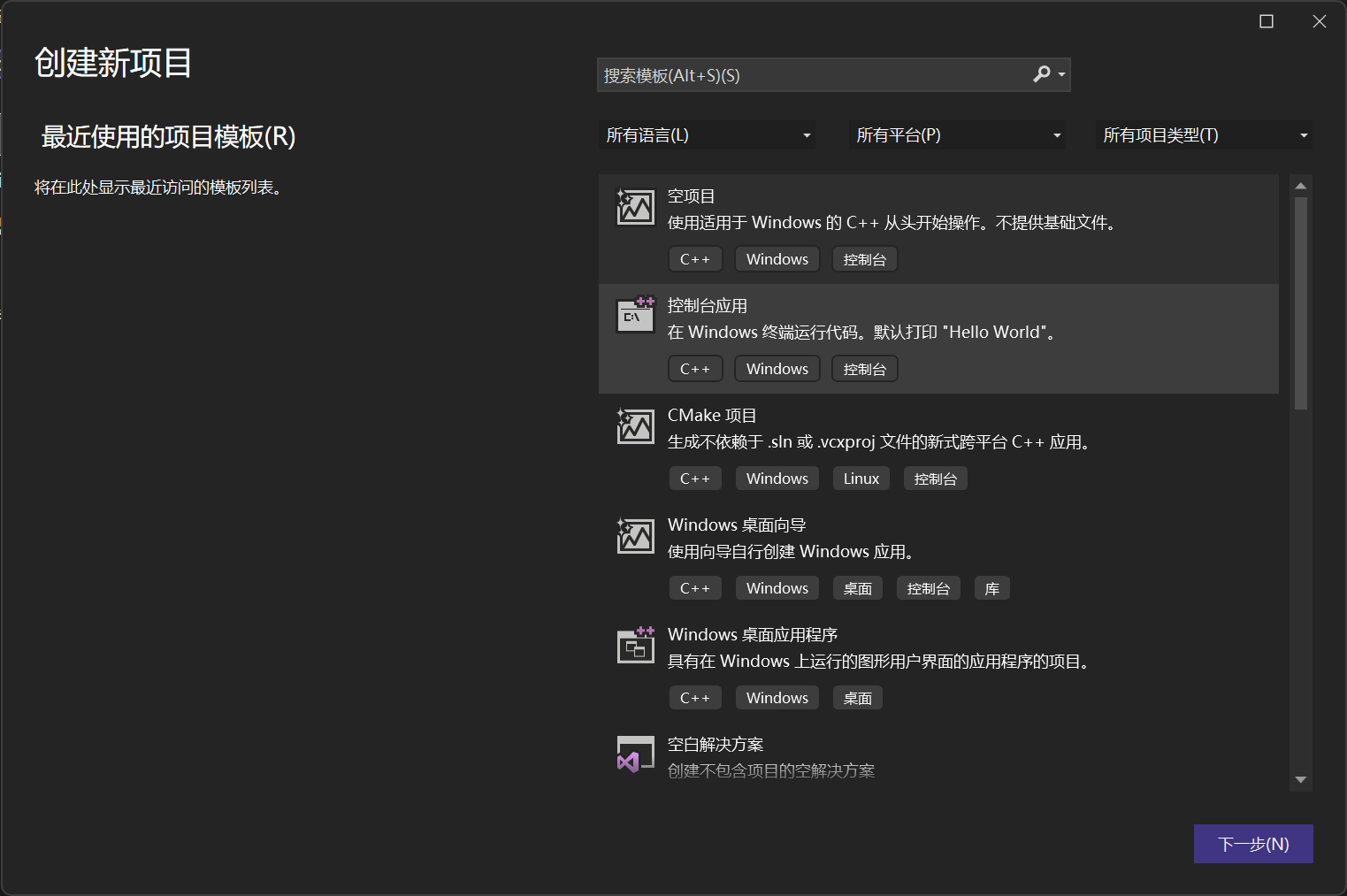This screenshot has width=1347, height=896.
Task: Click the Windows tag under CMake 项目
Action: pyautogui.click(x=777, y=479)
